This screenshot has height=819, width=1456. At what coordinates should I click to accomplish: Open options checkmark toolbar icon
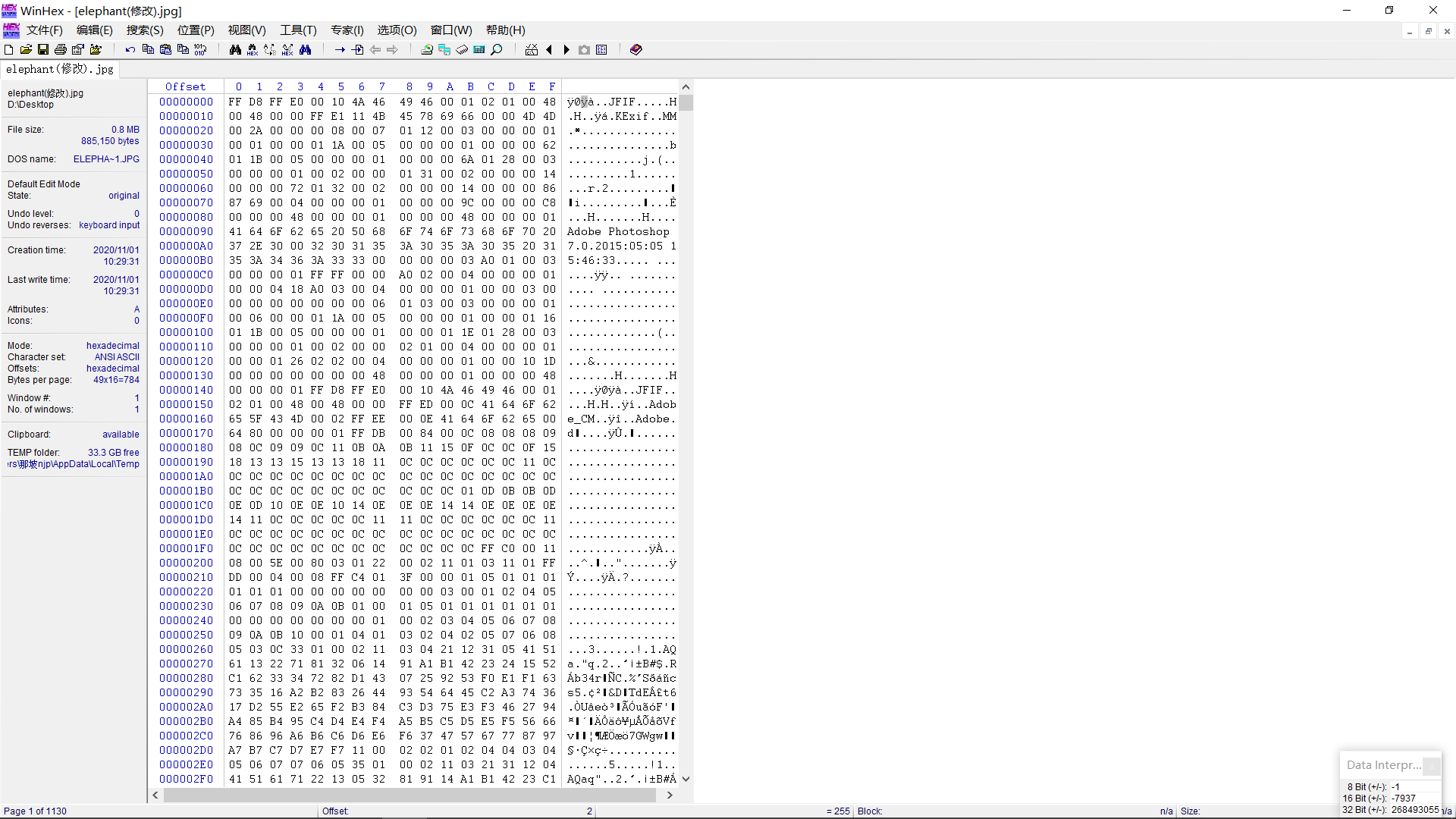click(x=532, y=50)
